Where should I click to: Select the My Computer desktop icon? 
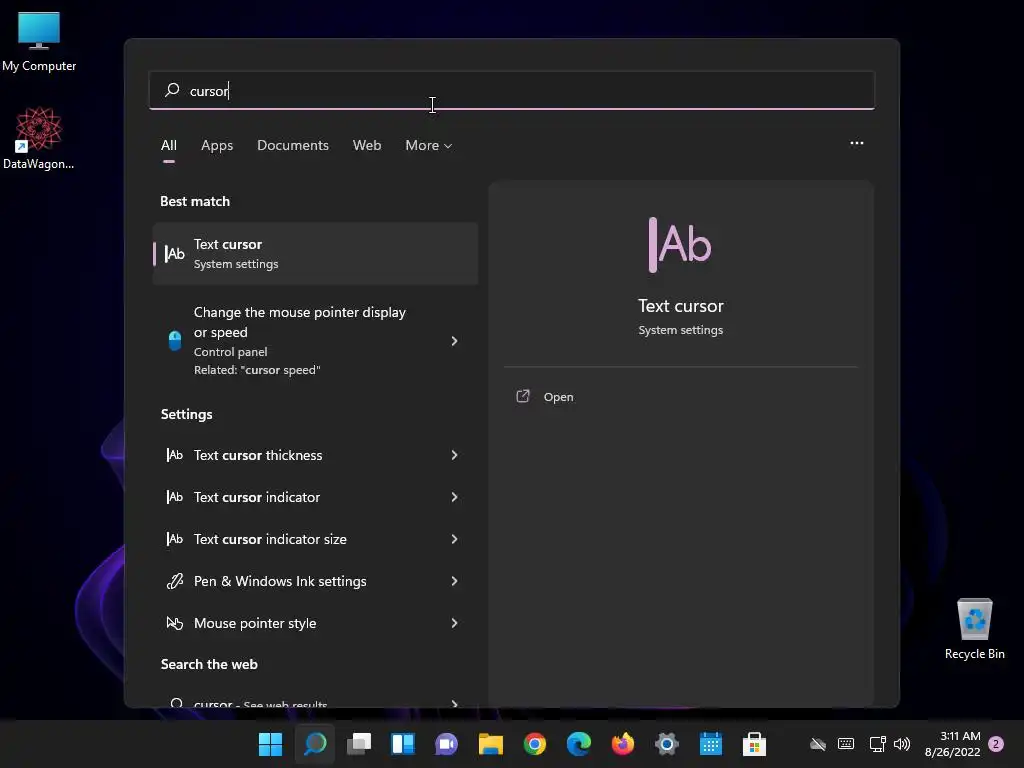39,42
